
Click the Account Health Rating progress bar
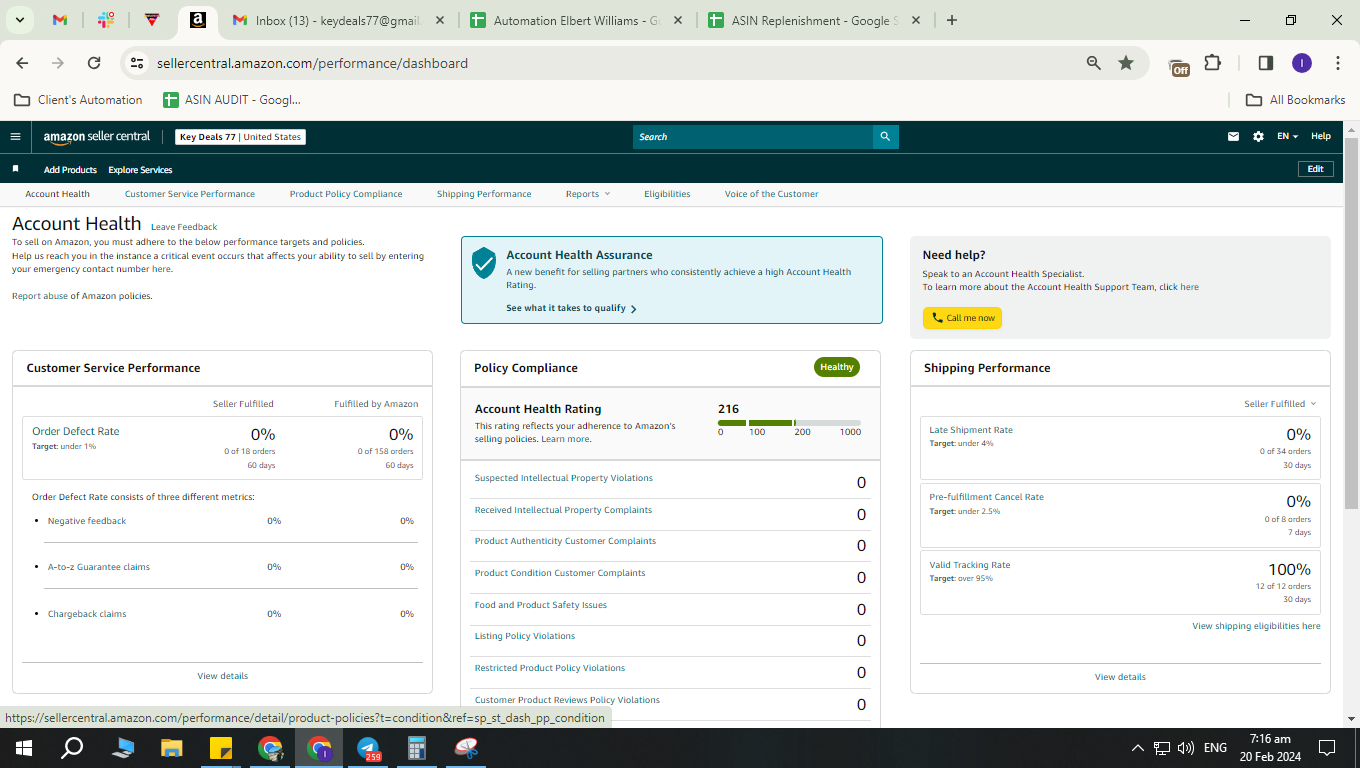(789, 423)
